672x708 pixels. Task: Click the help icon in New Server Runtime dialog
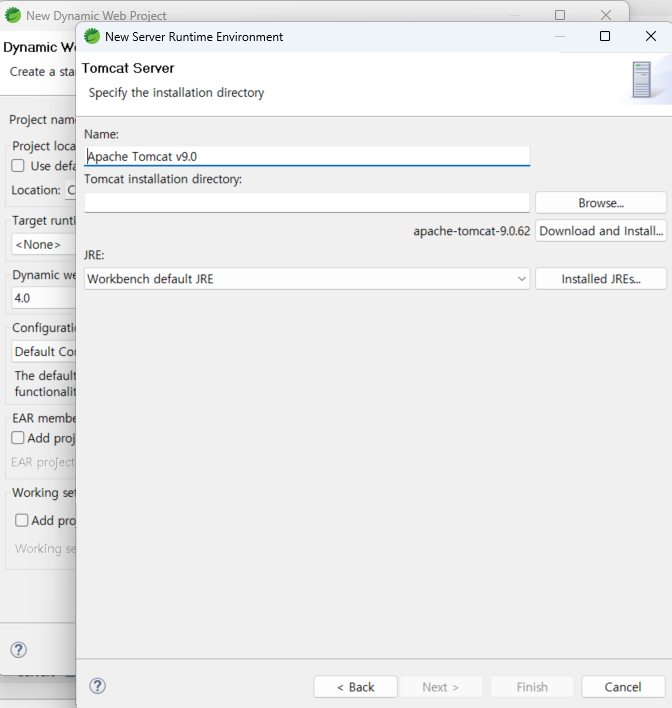coord(98,686)
